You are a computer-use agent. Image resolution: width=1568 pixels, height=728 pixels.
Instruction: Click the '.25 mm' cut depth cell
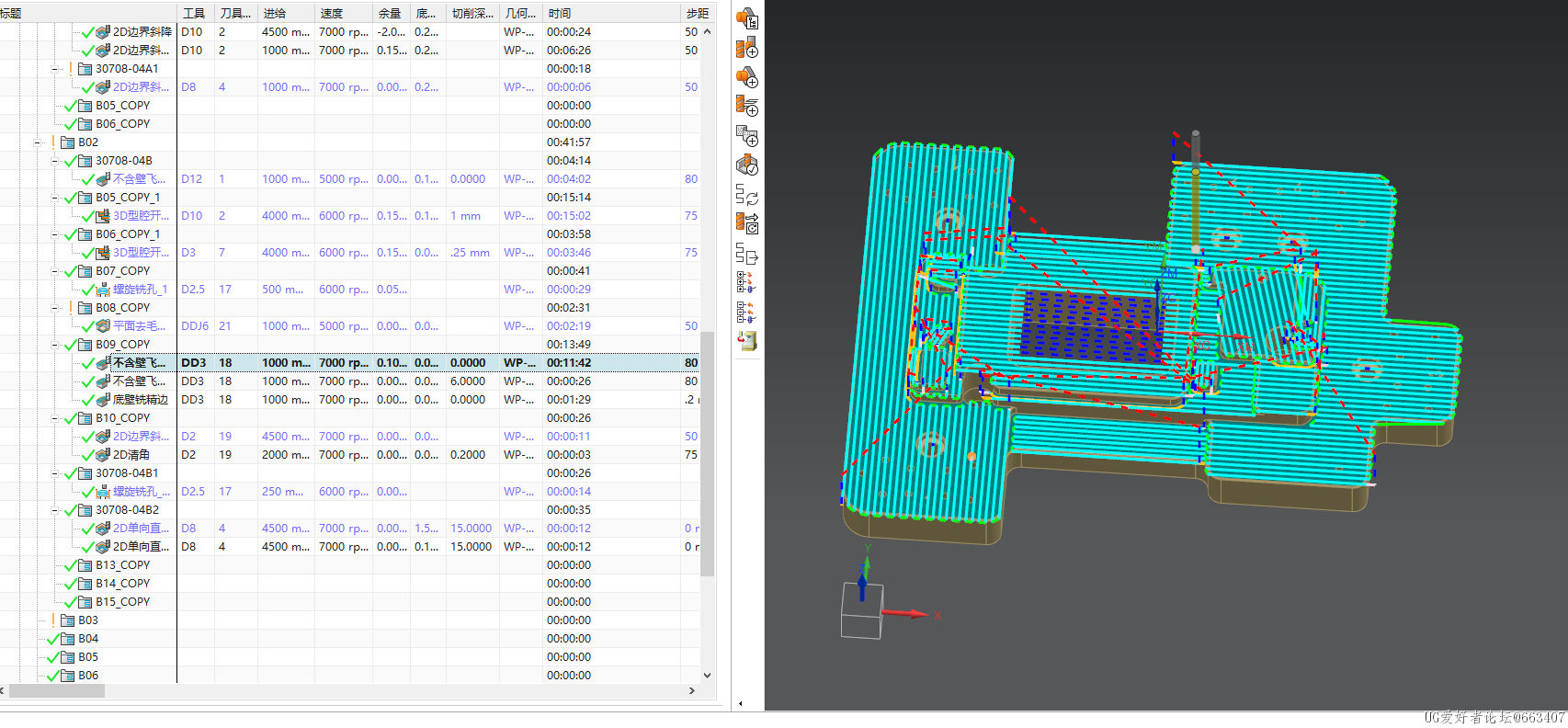tap(470, 253)
